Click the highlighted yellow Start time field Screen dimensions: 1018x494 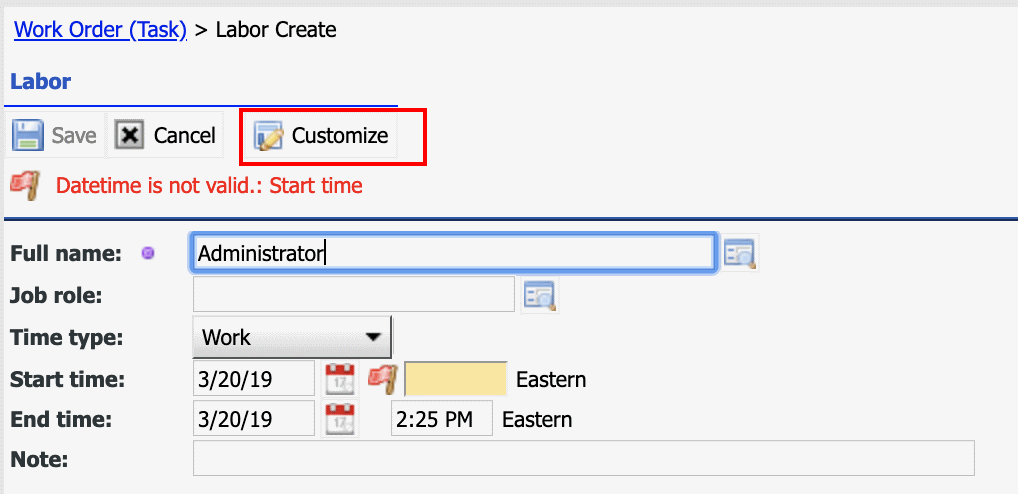point(456,379)
